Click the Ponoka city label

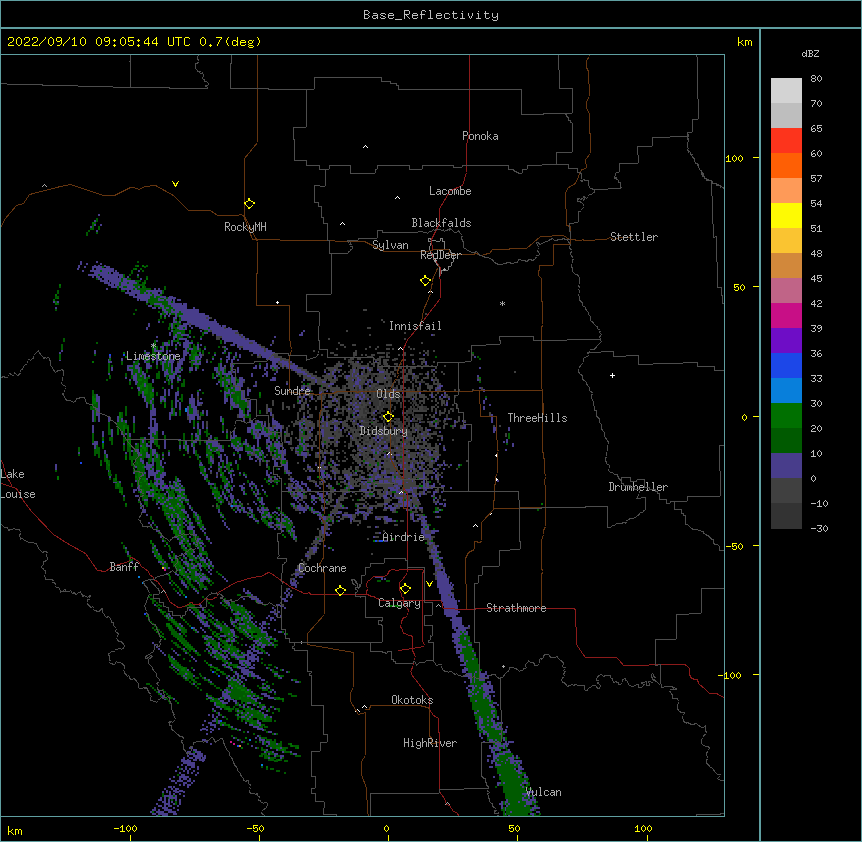[480, 136]
